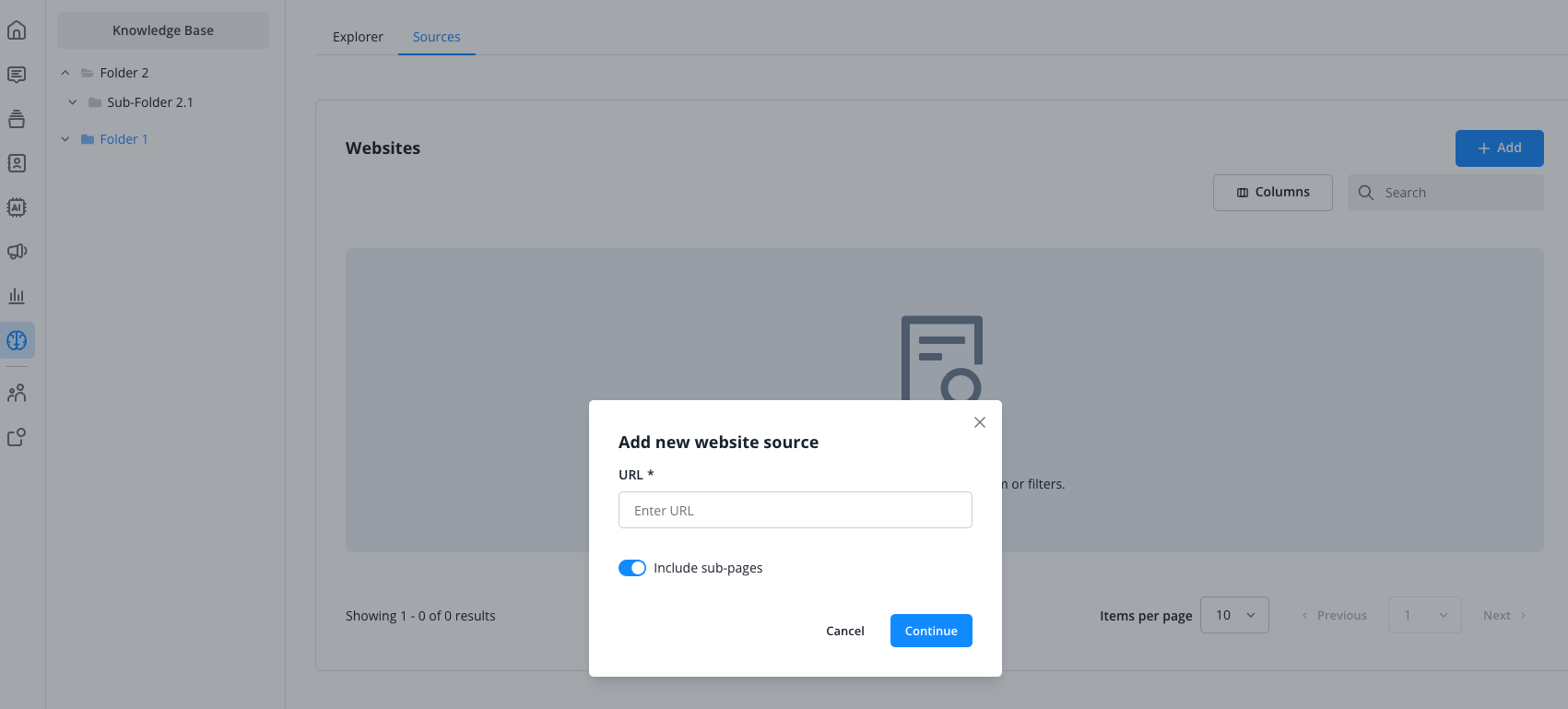Click the 'Items per page' label

[x=1146, y=616]
